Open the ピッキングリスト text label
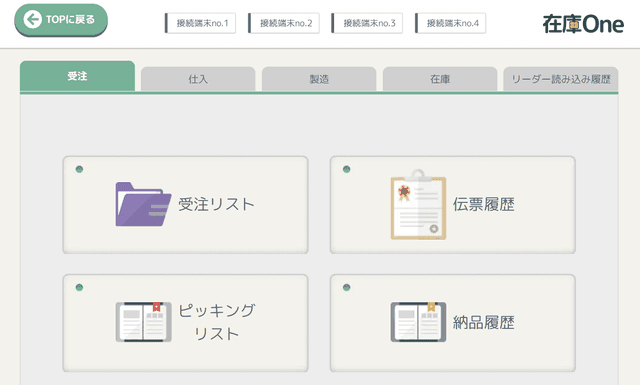Viewport: 640px width, 385px height. tap(216, 322)
